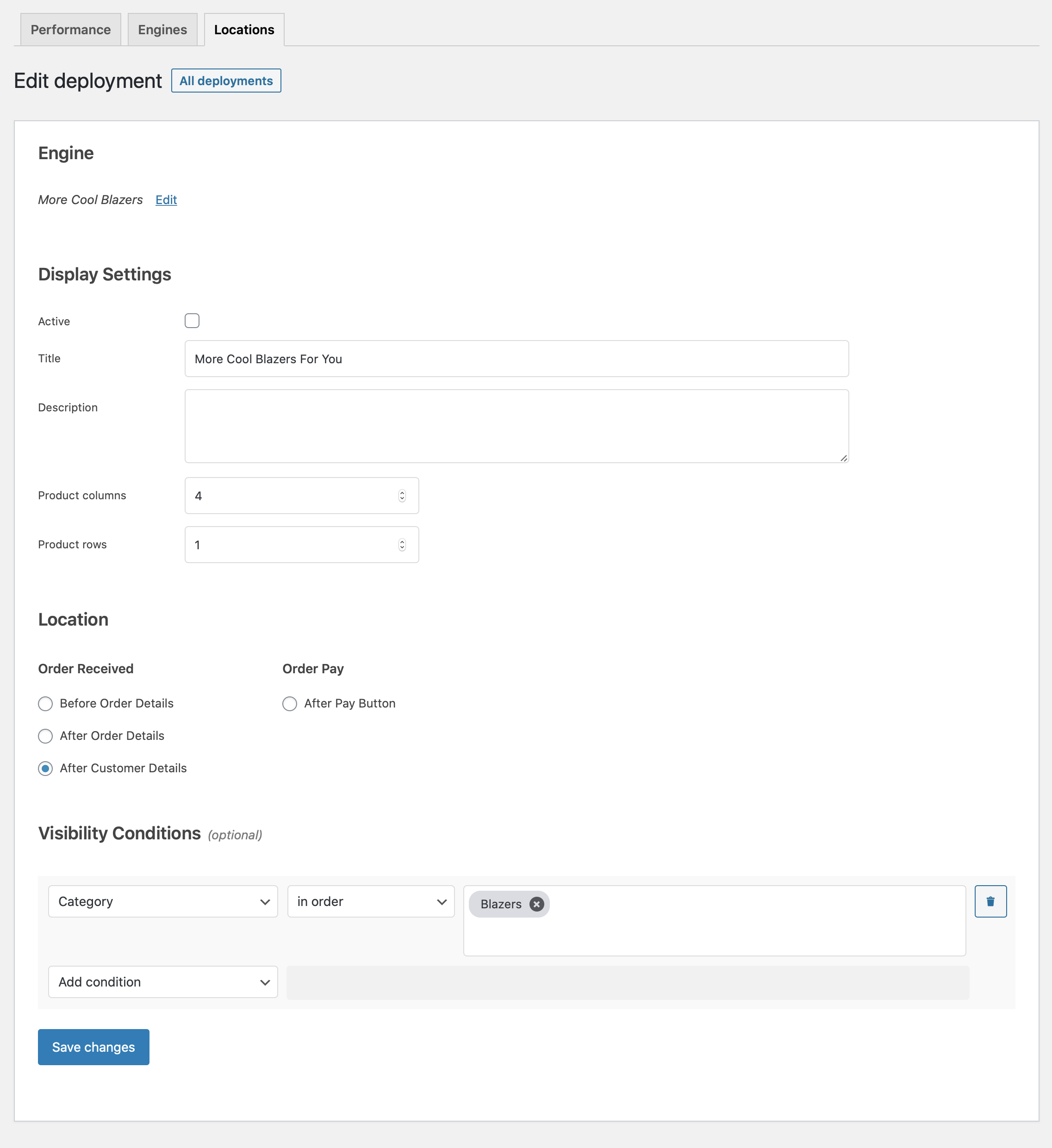Select After Customer Details radio button
The image size is (1052, 1148).
[x=45, y=768]
